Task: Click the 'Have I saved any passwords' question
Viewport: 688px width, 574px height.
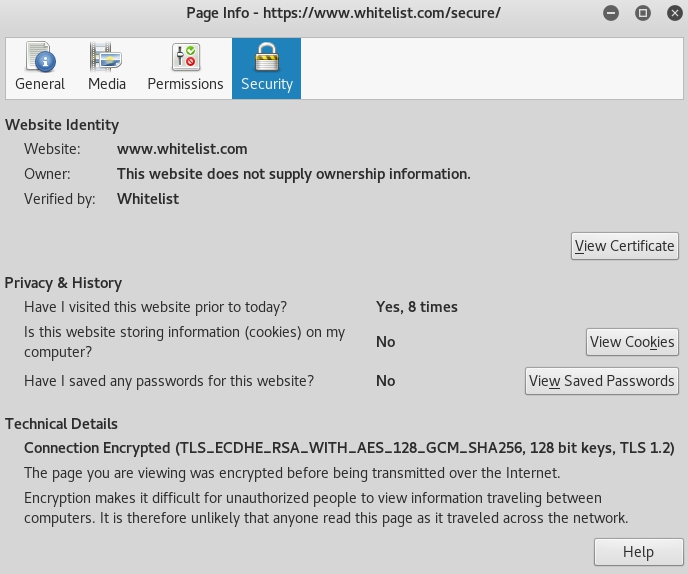Action: point(169,381)
